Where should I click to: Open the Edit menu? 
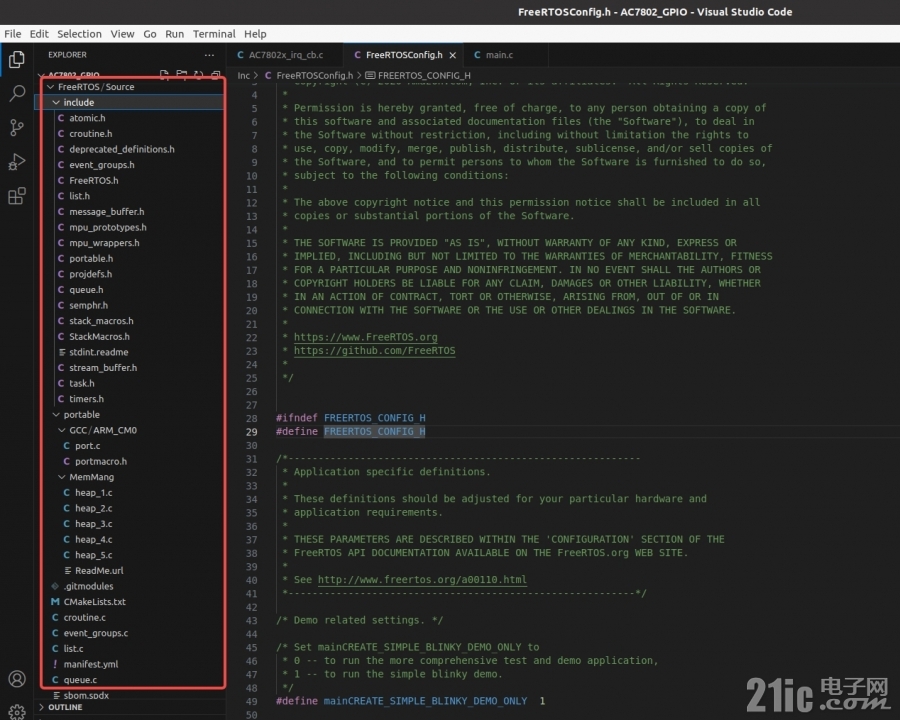coord(39,34)
